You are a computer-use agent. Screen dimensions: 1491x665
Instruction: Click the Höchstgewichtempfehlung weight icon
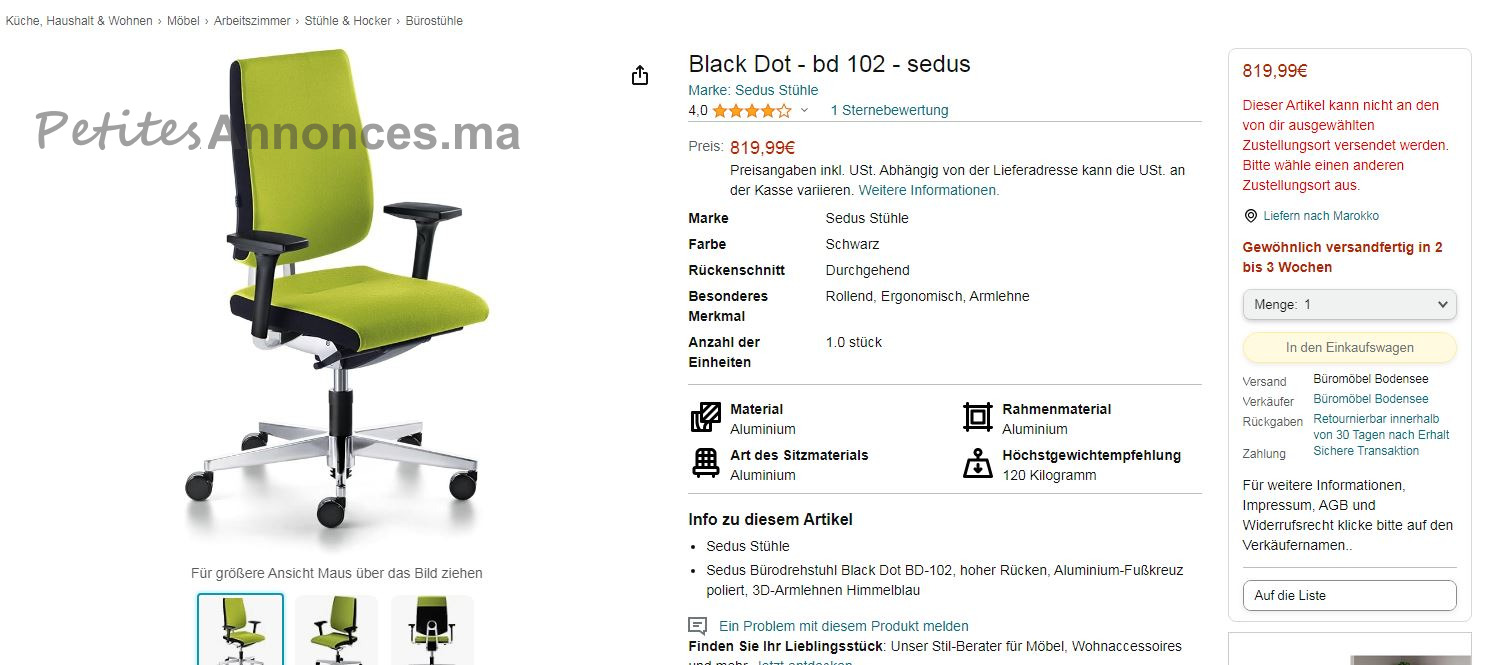(x=977, y=463)
